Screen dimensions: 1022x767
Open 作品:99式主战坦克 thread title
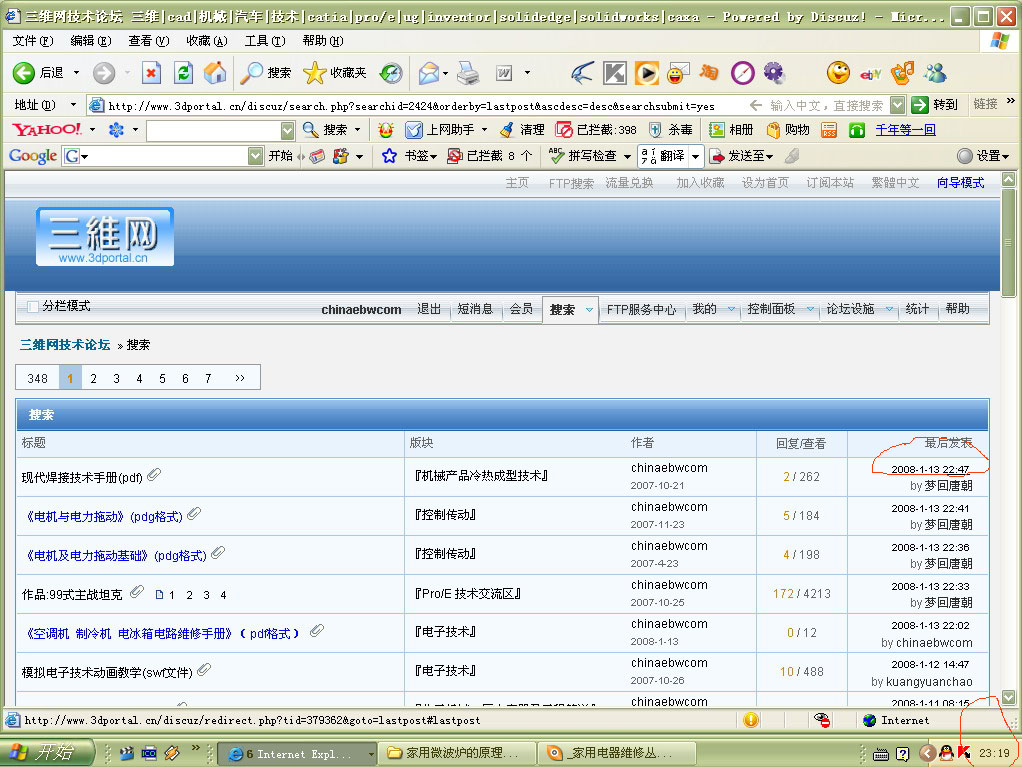[72, 595]
